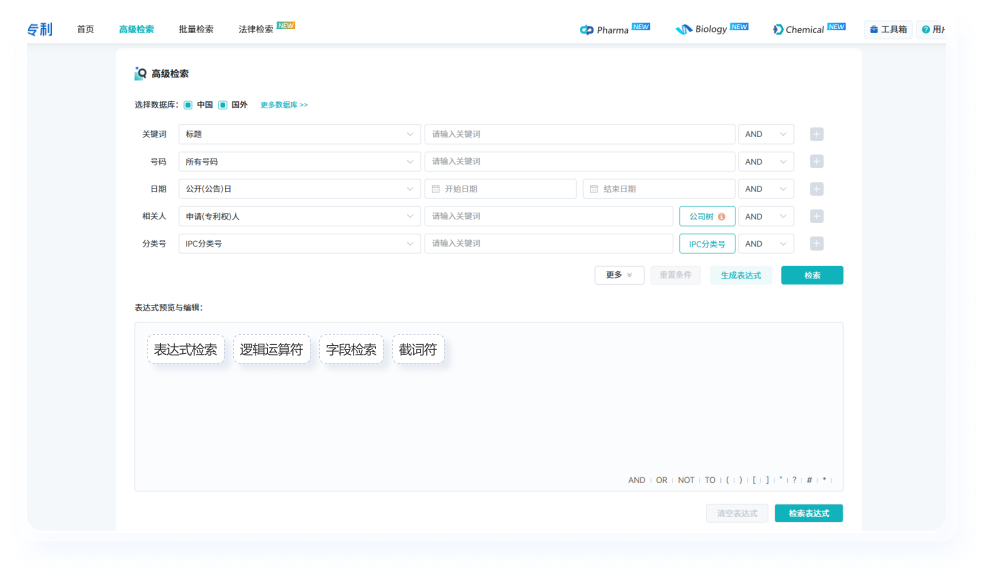Click the 重置条件 button
Viewport: 990px width, 582px height.
click(x=676, y=275)
